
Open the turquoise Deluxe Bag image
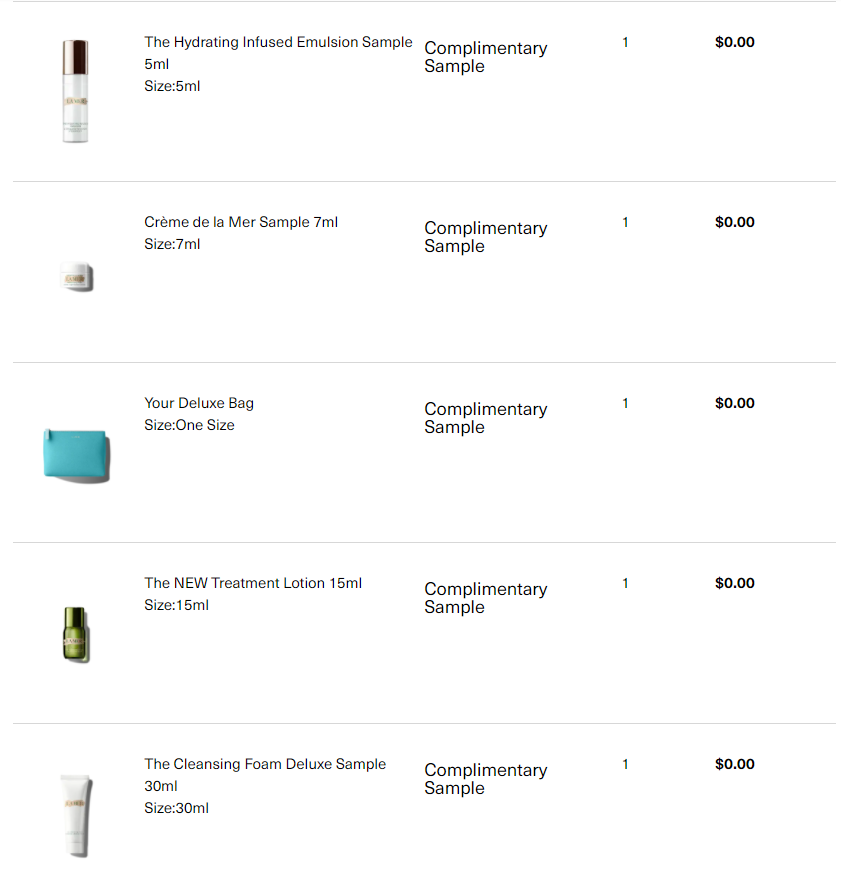tap(76, 456)
